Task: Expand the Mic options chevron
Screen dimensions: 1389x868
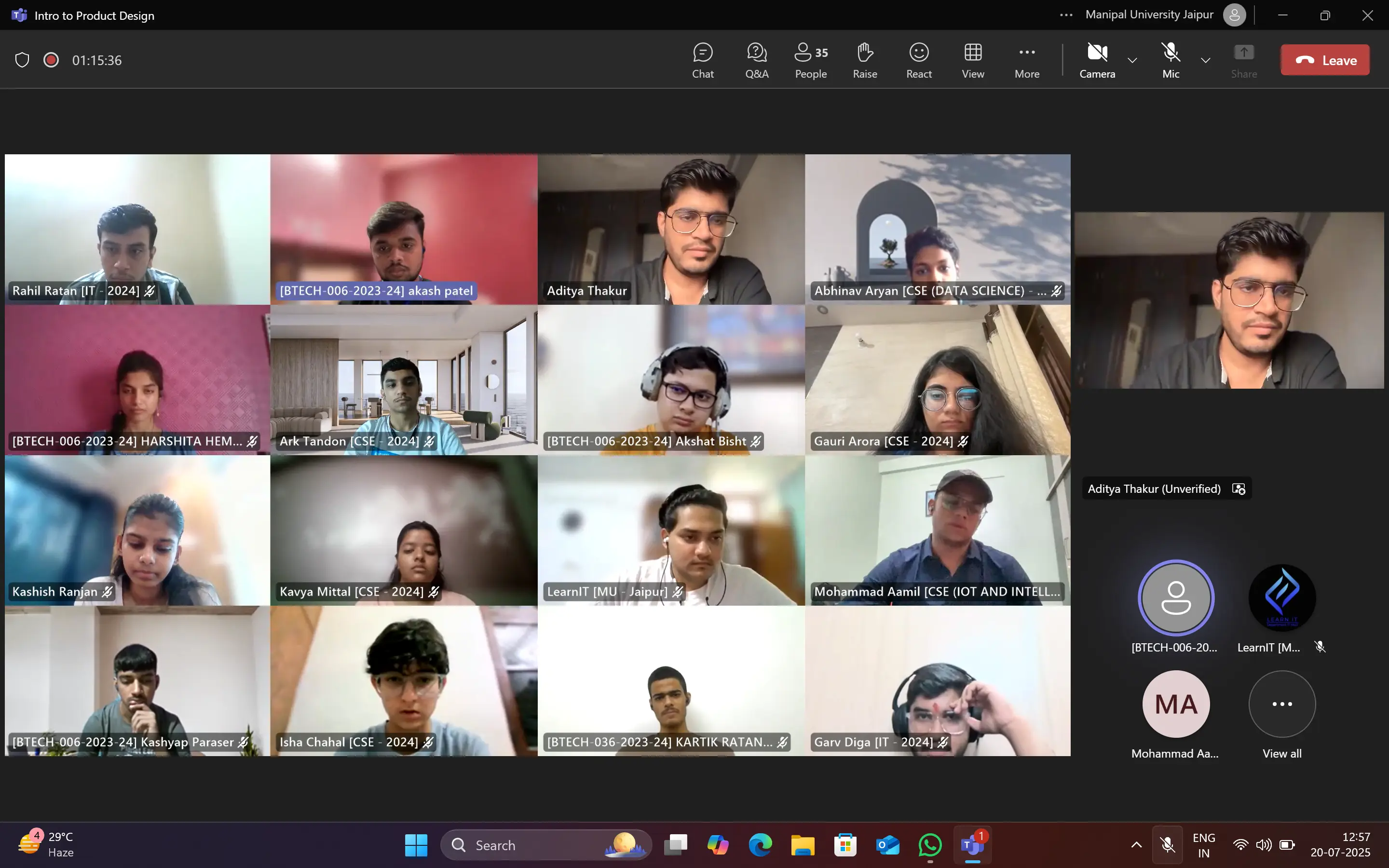Action: click(x=1205, y=60)
